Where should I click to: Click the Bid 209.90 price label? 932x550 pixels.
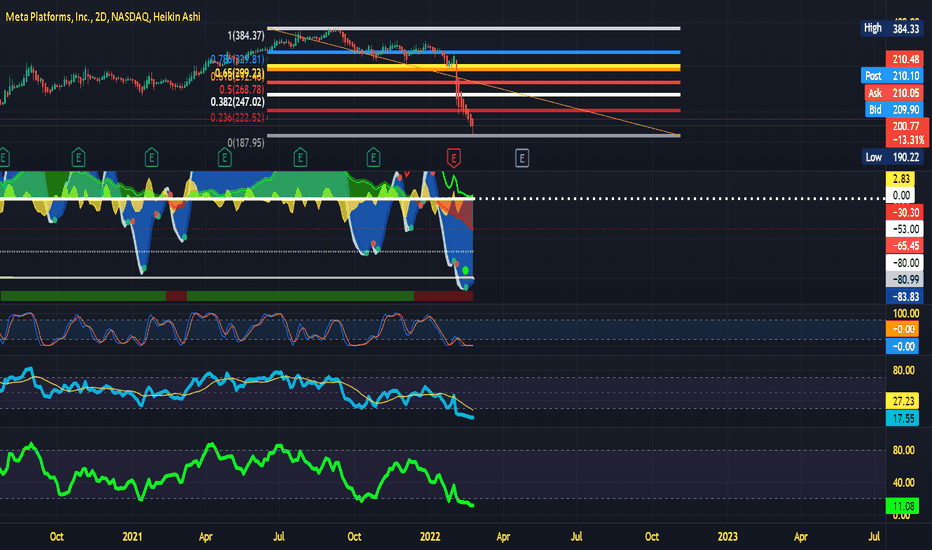click(895, 109)
